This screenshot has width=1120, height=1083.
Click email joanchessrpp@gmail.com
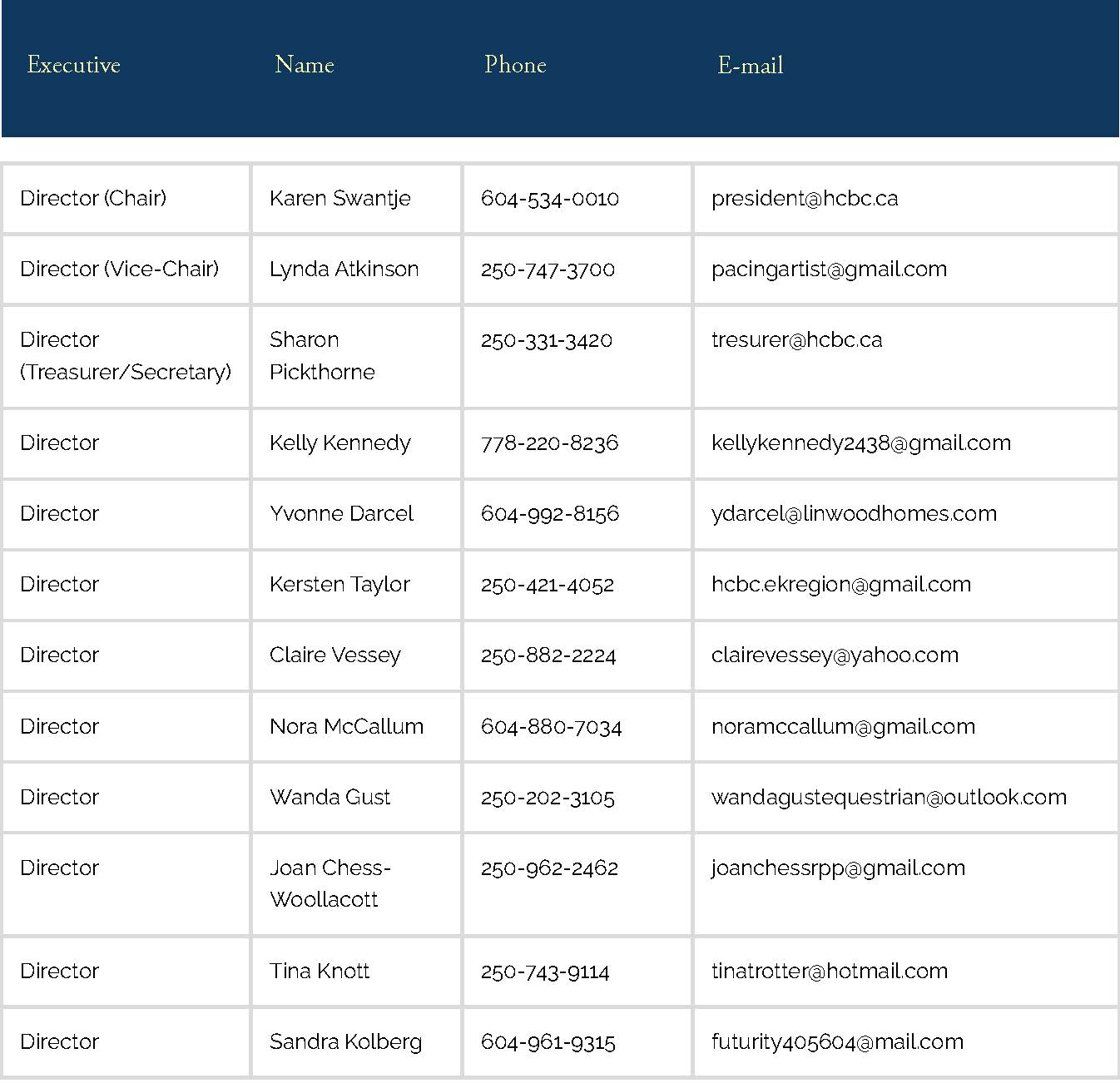[838, 868]
